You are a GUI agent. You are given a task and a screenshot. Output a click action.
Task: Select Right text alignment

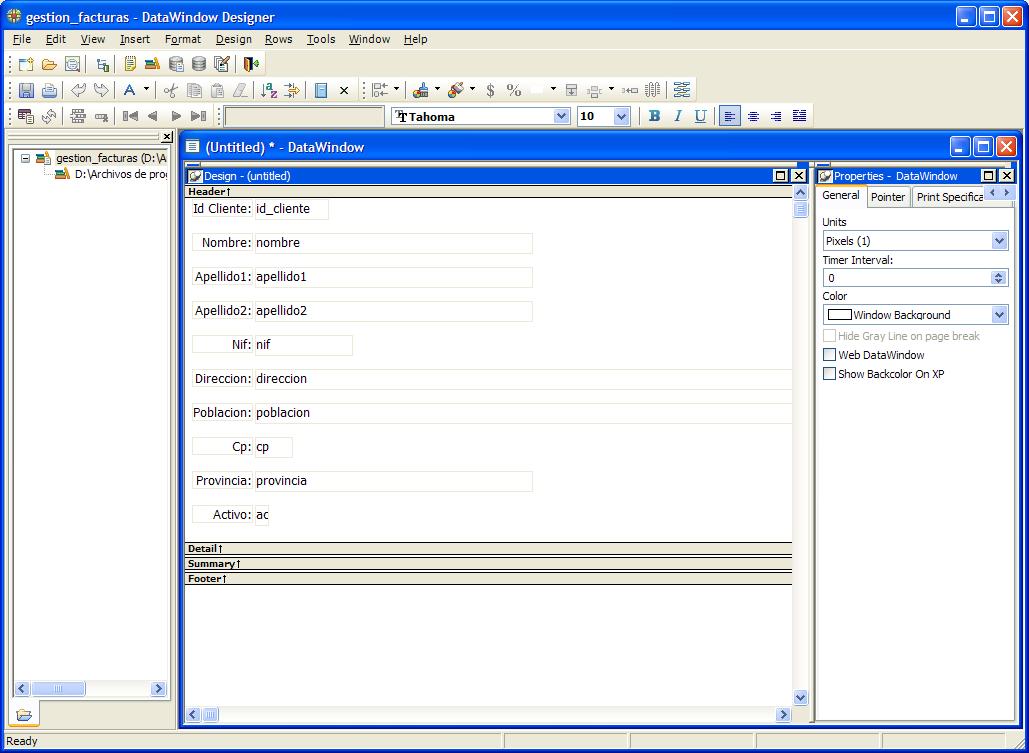(776, 116)
